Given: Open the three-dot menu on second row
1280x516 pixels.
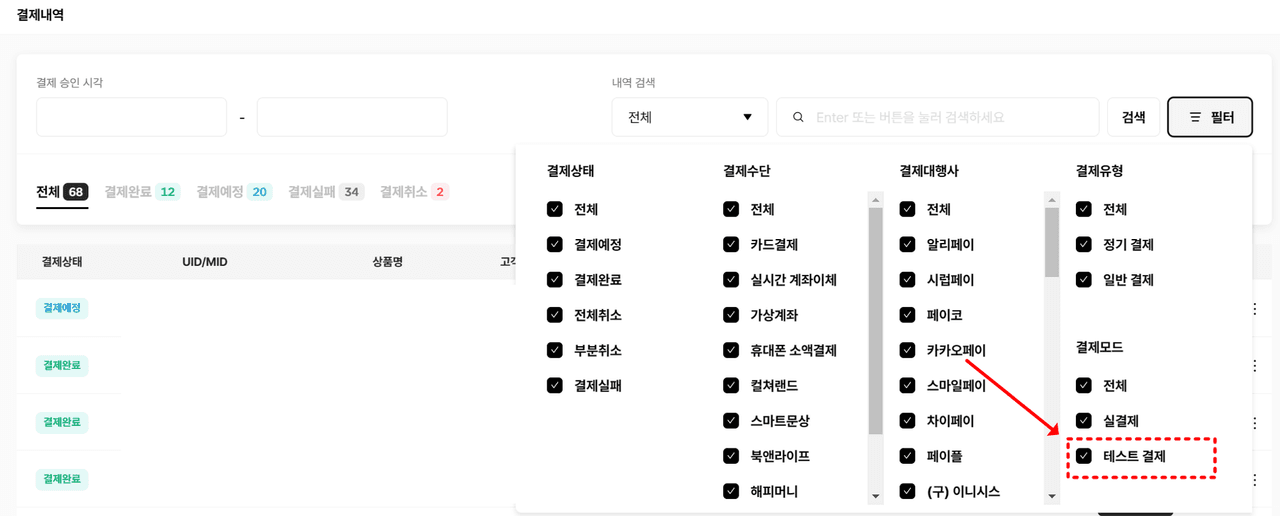Looking at the screenshot, I should pos(1254,366).
